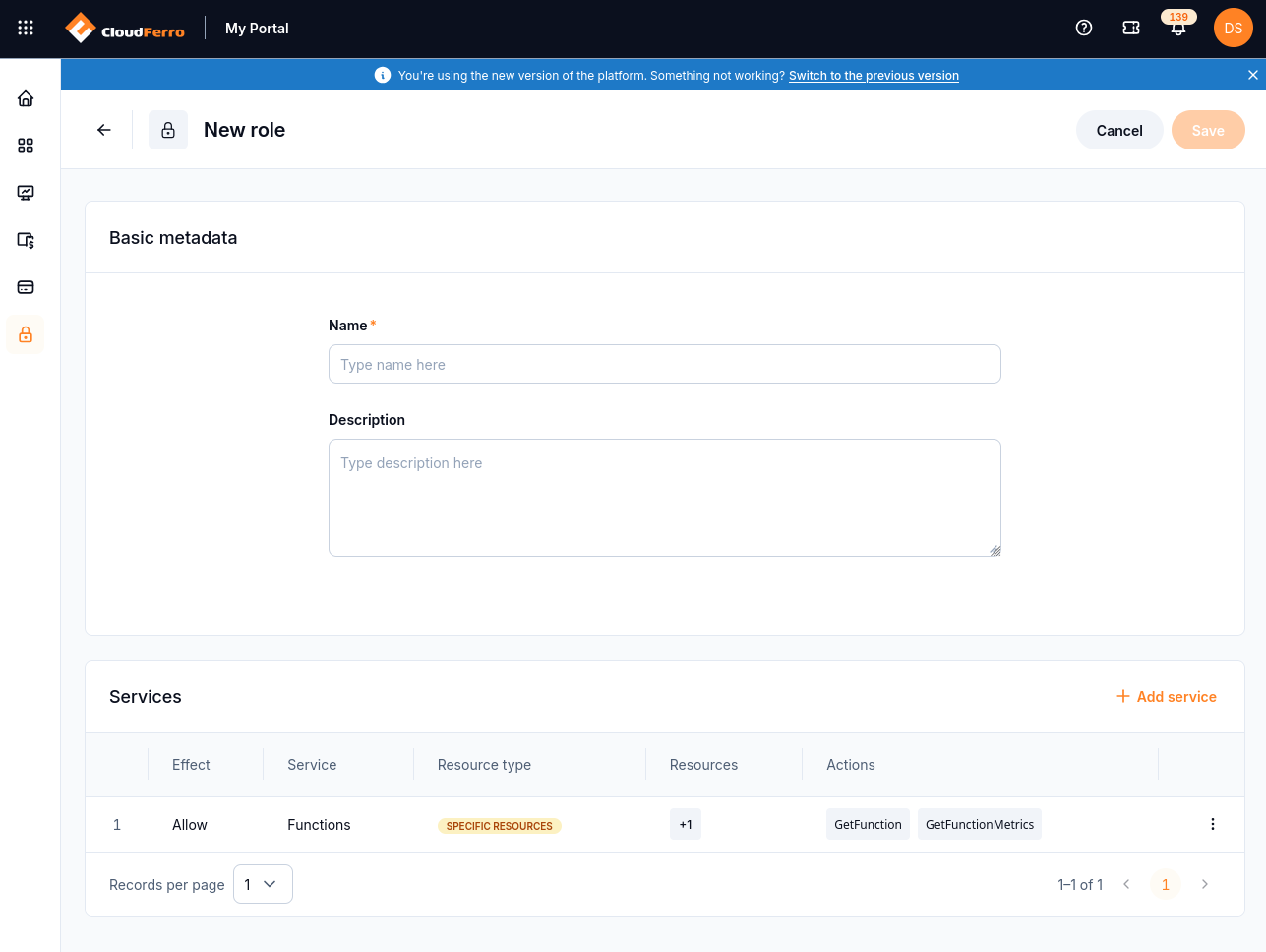Open the Functions row three-dot menu
1266x952 pixels.
[1212, 824]
